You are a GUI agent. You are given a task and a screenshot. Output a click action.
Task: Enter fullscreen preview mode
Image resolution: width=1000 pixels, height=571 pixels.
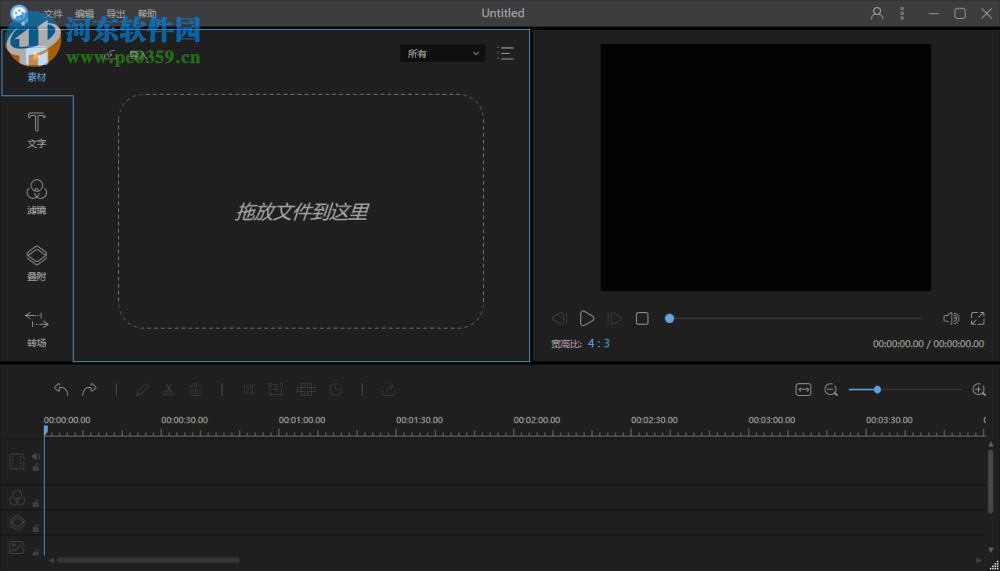click(978, 318)
